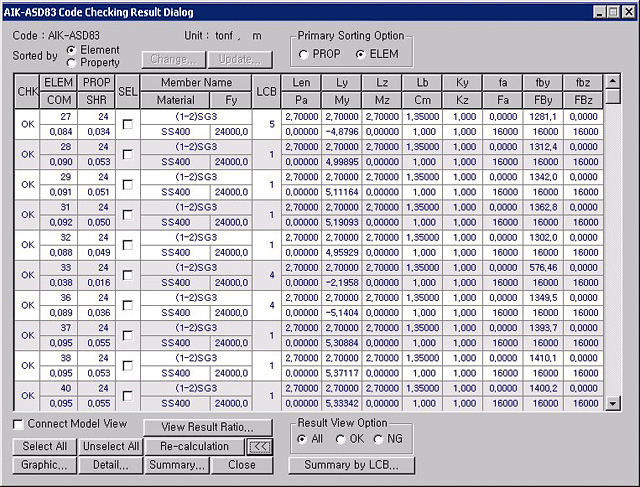Click the FBz column header
Image resolution: width=640 pixels, height=487 pixels.
[x=583, y=100]
